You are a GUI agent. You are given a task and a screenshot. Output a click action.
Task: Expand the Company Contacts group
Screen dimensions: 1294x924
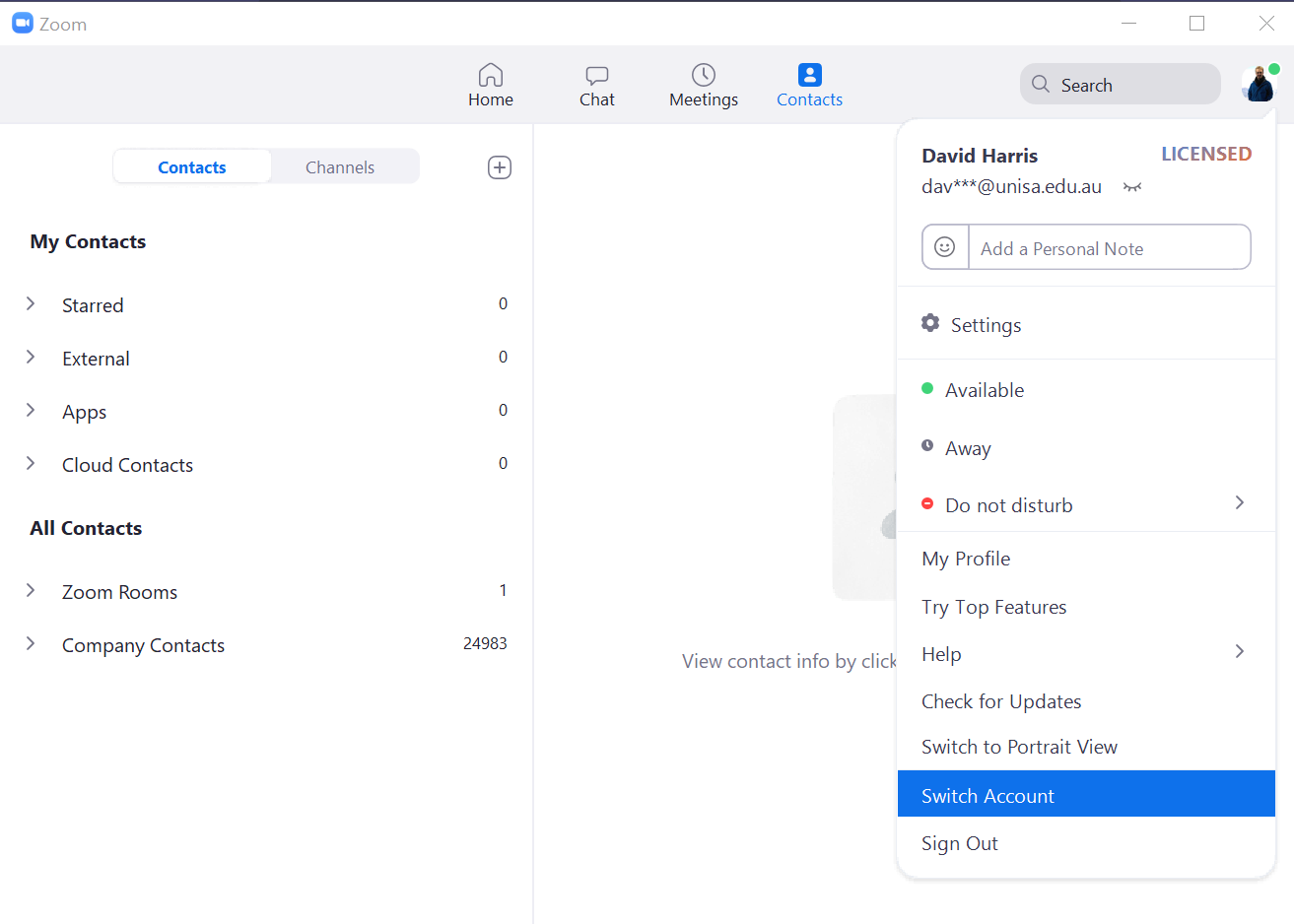click(x=31, y=644)
